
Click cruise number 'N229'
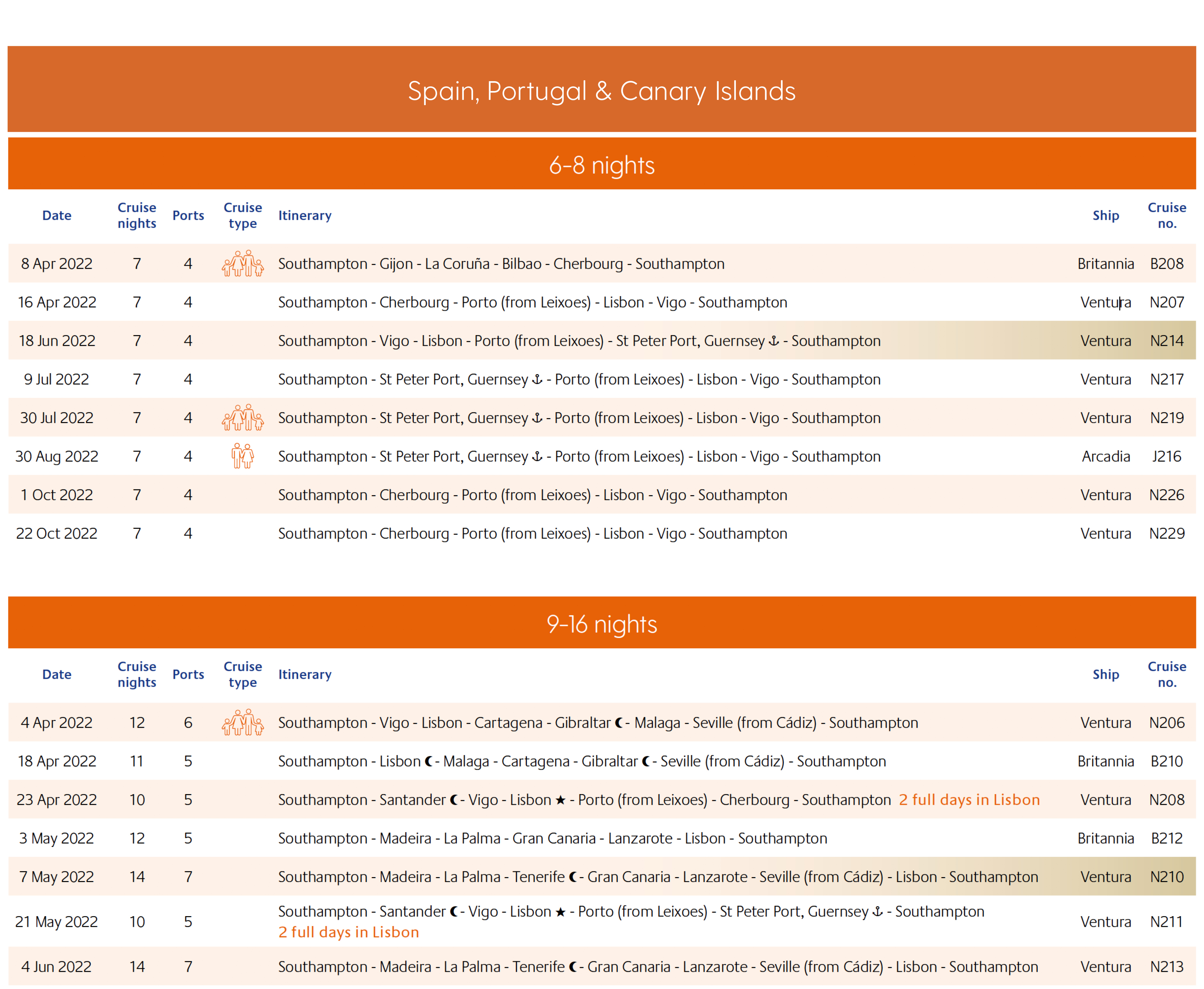pyautogui.click(x=1166, y=533)
